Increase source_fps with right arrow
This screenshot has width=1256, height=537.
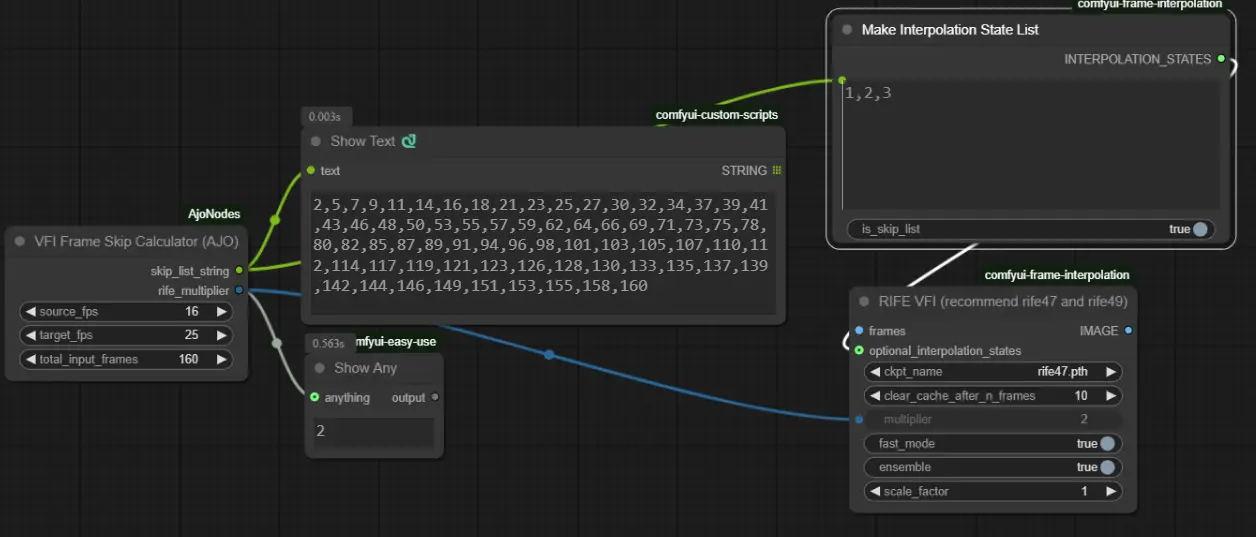221,312
